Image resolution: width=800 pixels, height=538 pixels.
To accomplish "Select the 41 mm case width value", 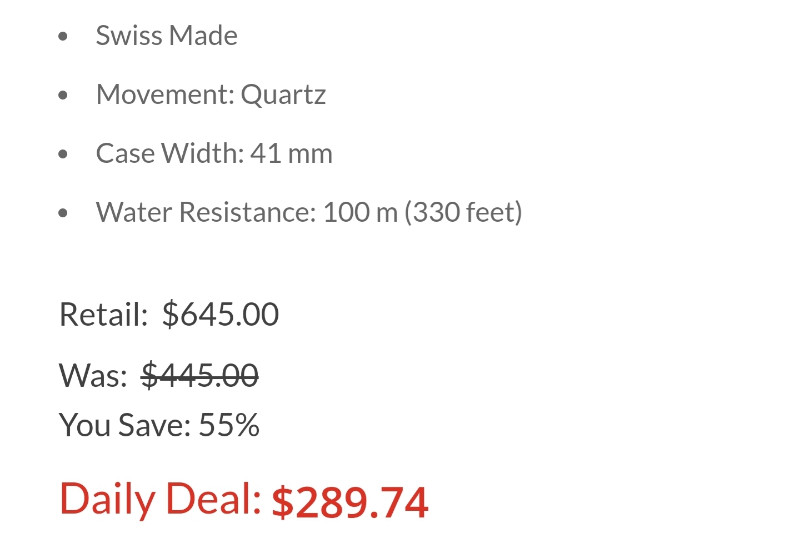I will (291, 153).
